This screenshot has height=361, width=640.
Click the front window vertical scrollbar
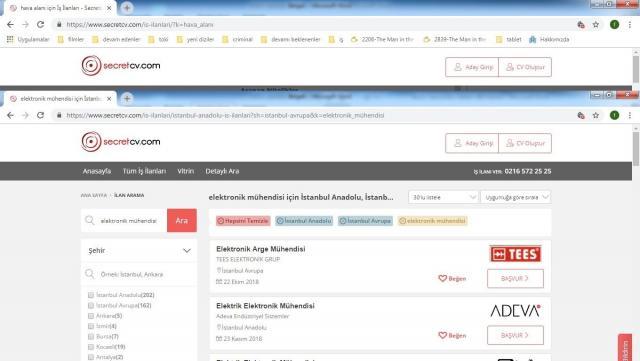tap(636, 149)
